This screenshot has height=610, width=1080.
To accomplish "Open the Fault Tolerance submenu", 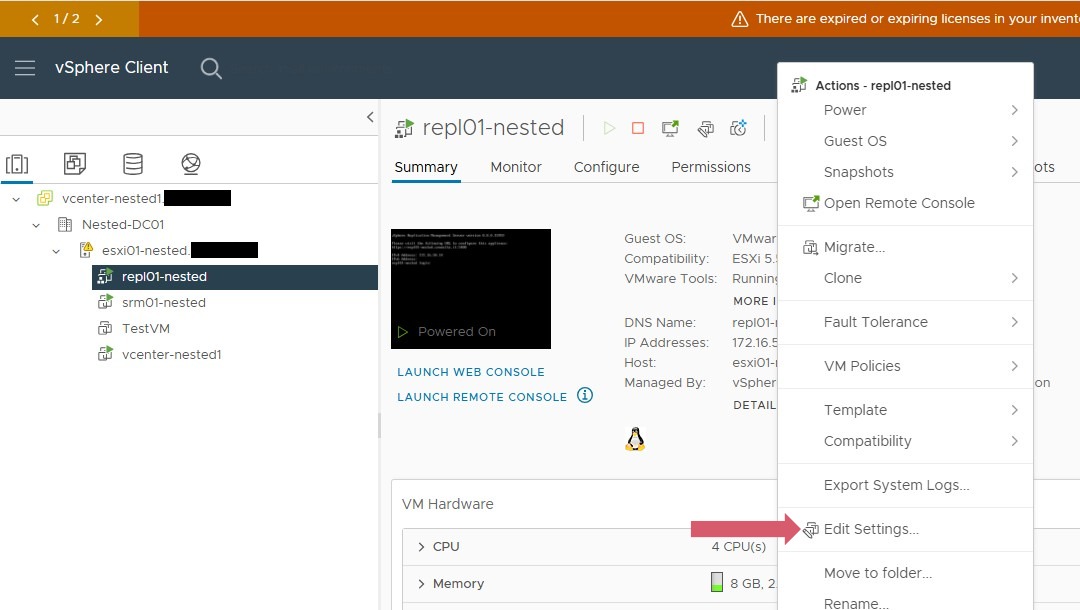I will [x=905, y=322].
